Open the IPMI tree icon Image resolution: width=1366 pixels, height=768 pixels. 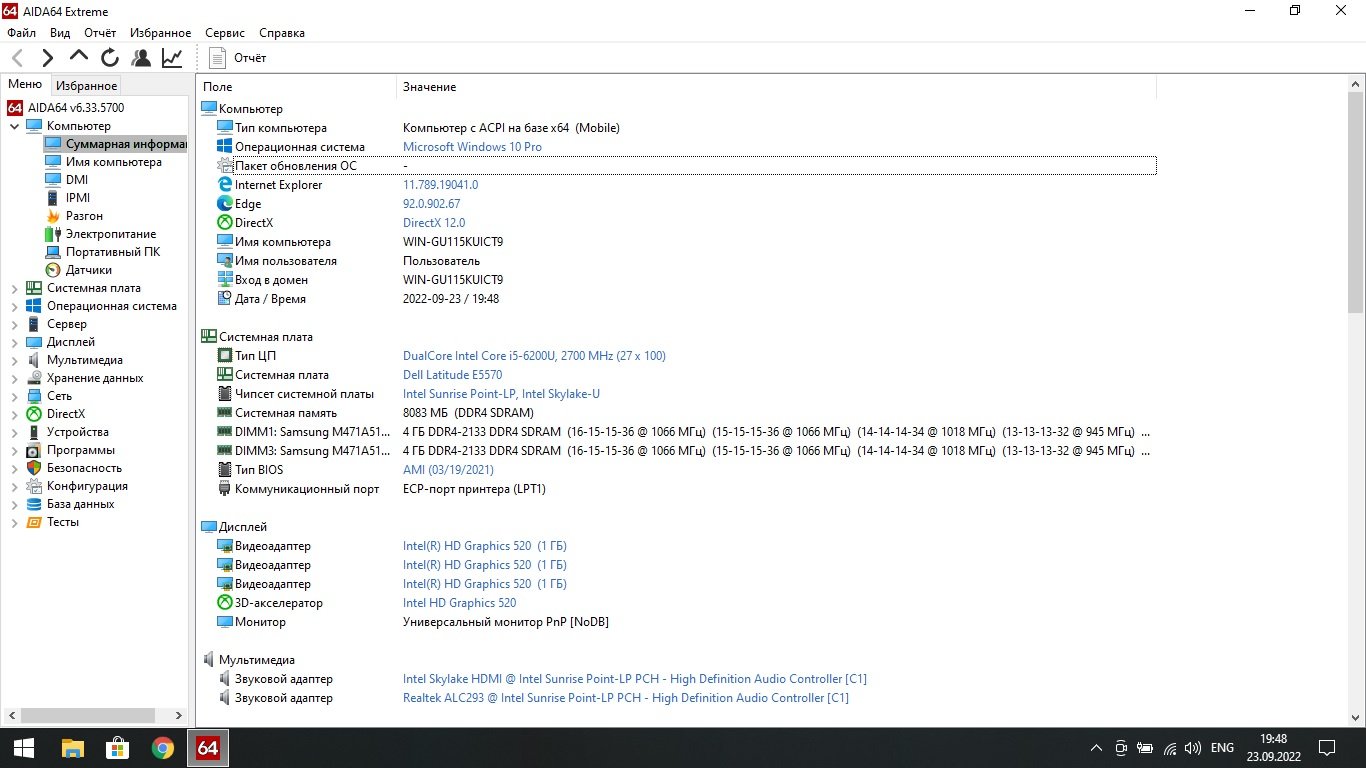coord(53,198)
